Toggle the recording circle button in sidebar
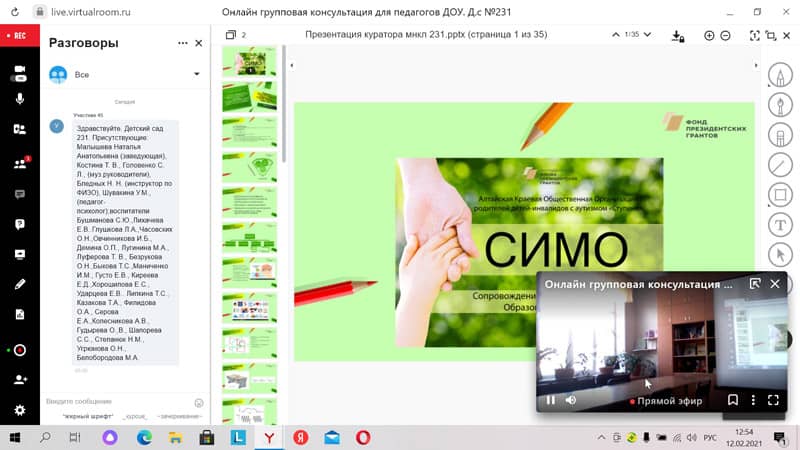800x450 pixels. coord(19,350)
